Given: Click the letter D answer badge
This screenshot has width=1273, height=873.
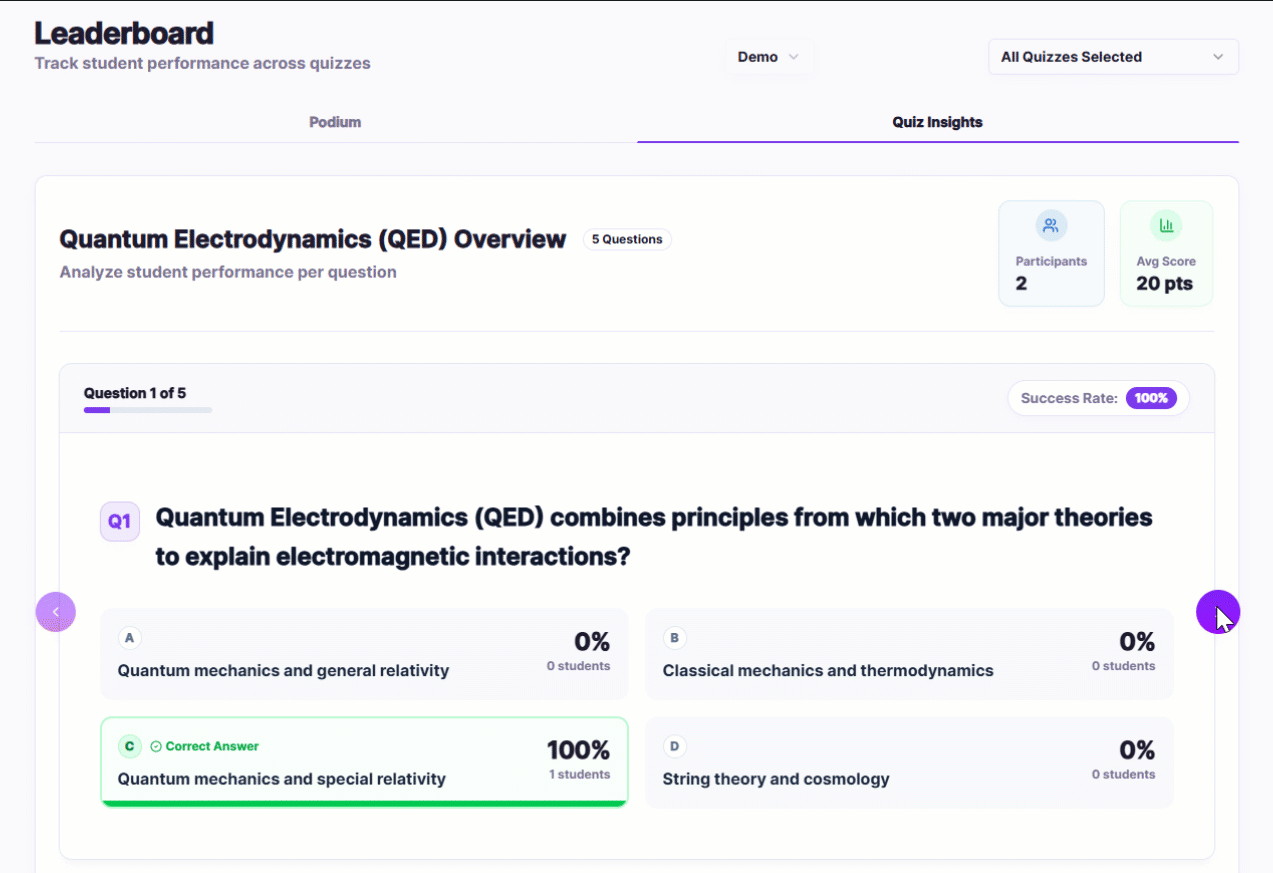Looking at the screenshot, I should point(675,746).
